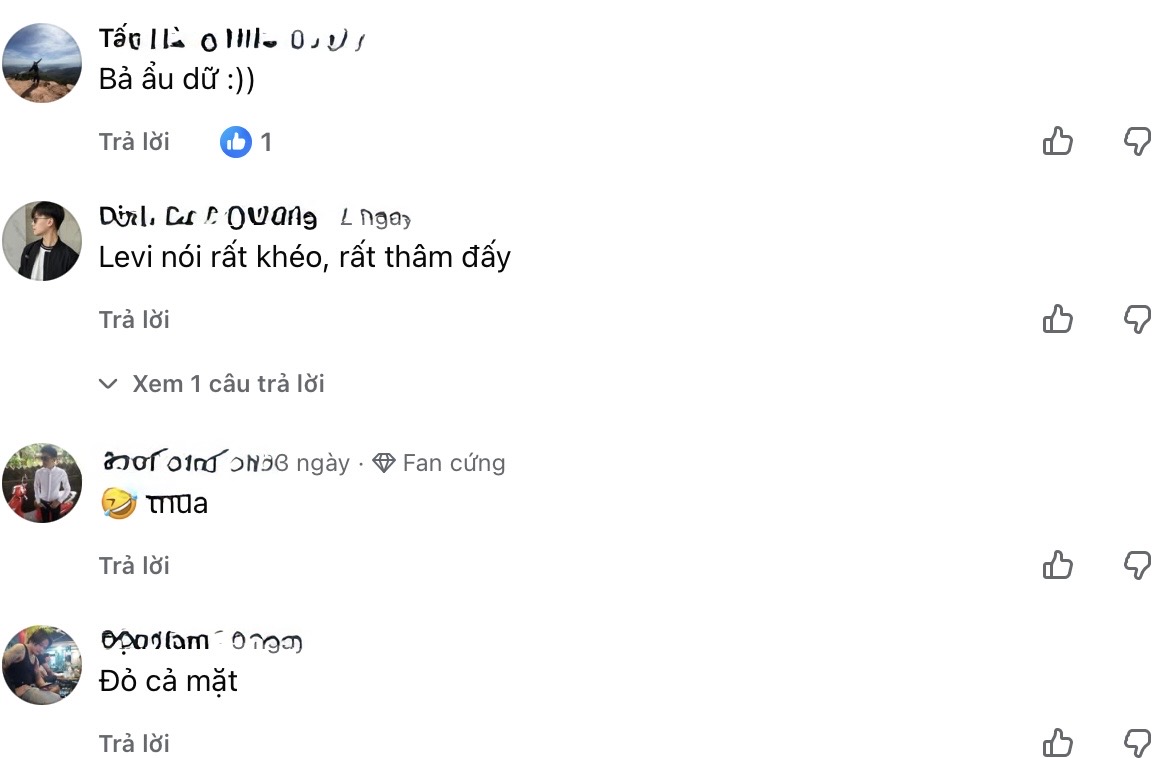Thumbs down the "Levi nói rất khéo" comment
Image resolution: width=1175 pixels, height=758 pixels.
[x=1137, y=319]
